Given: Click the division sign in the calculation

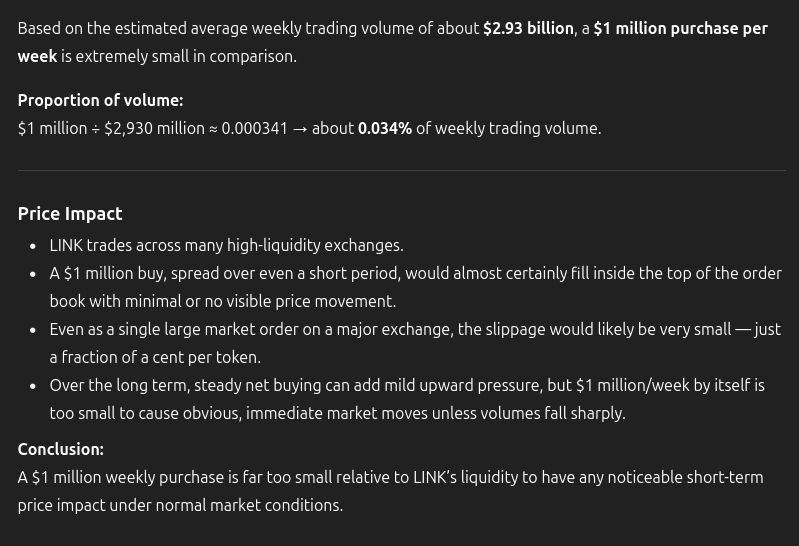Looking at the screenshot, I should point(96,128).
